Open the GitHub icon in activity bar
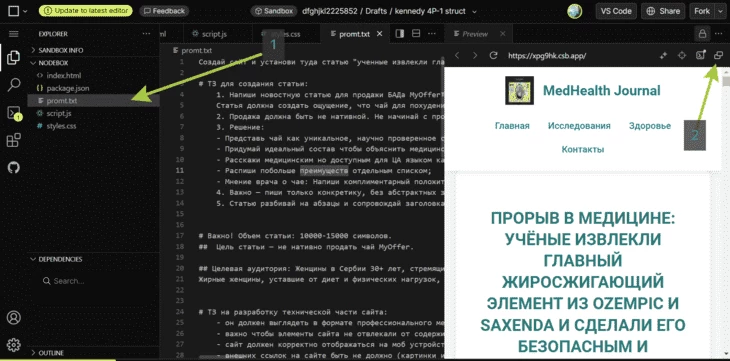This screenshot has height=361, width=730. click(x=14, y=168)
